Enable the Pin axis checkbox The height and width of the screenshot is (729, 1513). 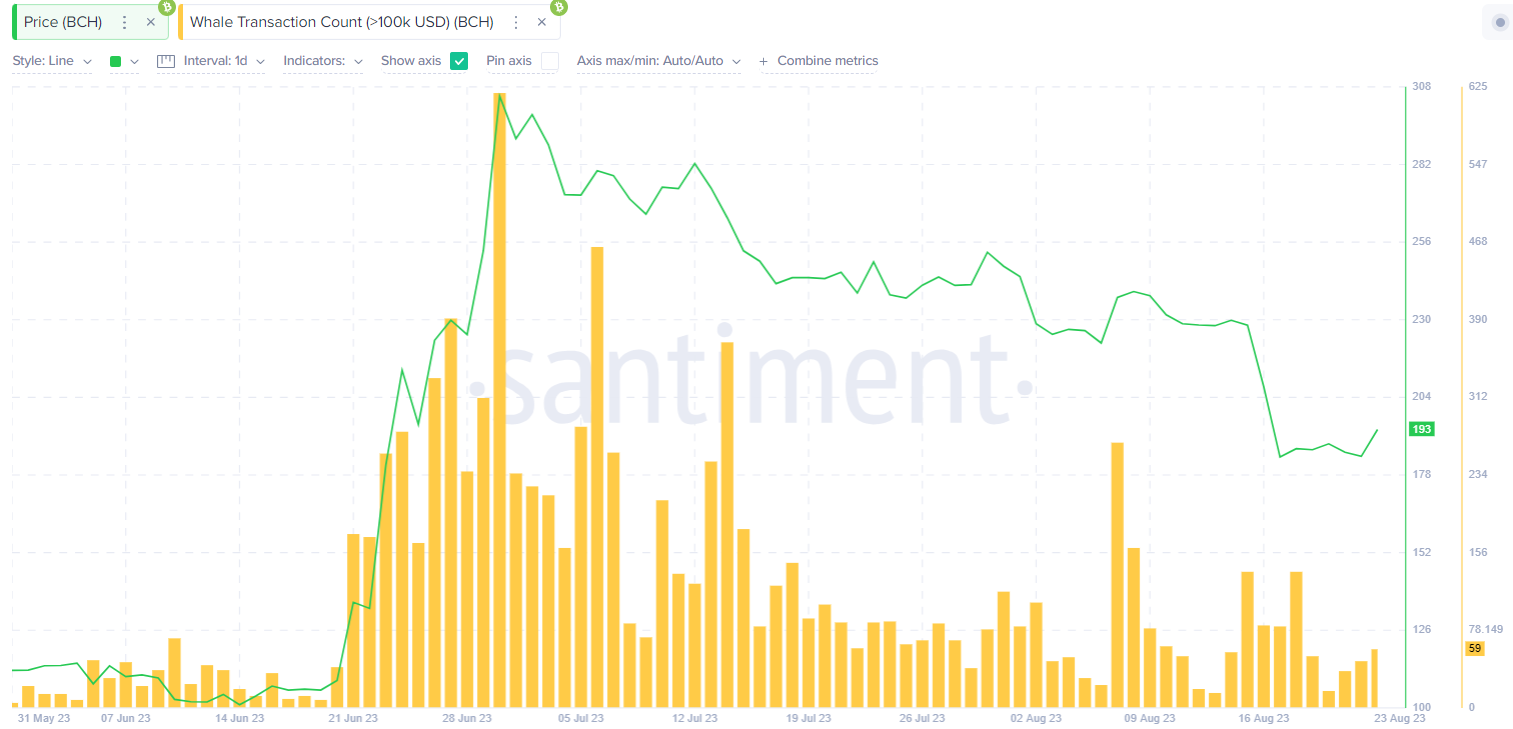[x=549, y=61]
